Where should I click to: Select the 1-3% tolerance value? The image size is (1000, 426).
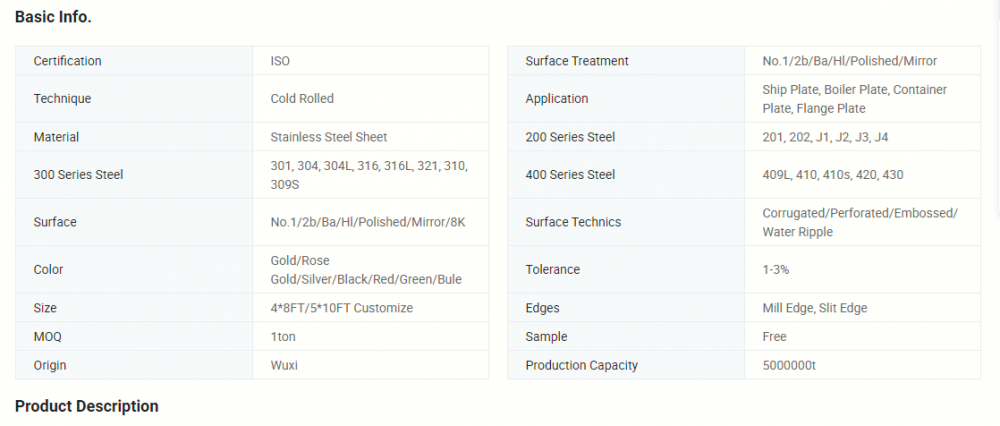776,270
